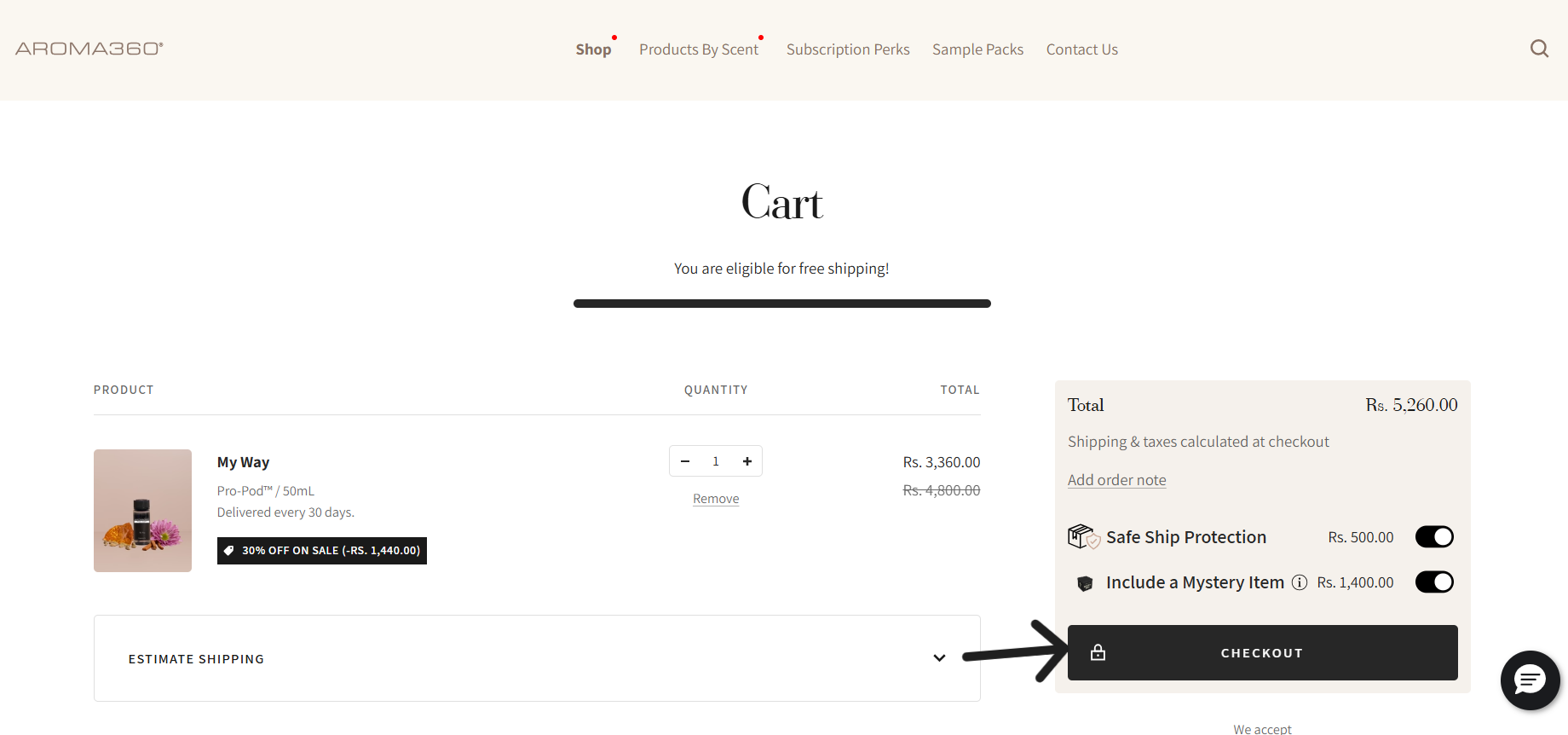Open the search magnifier icon
This screenshot has height=735, width=1568.
click(x=1539, y=49)
